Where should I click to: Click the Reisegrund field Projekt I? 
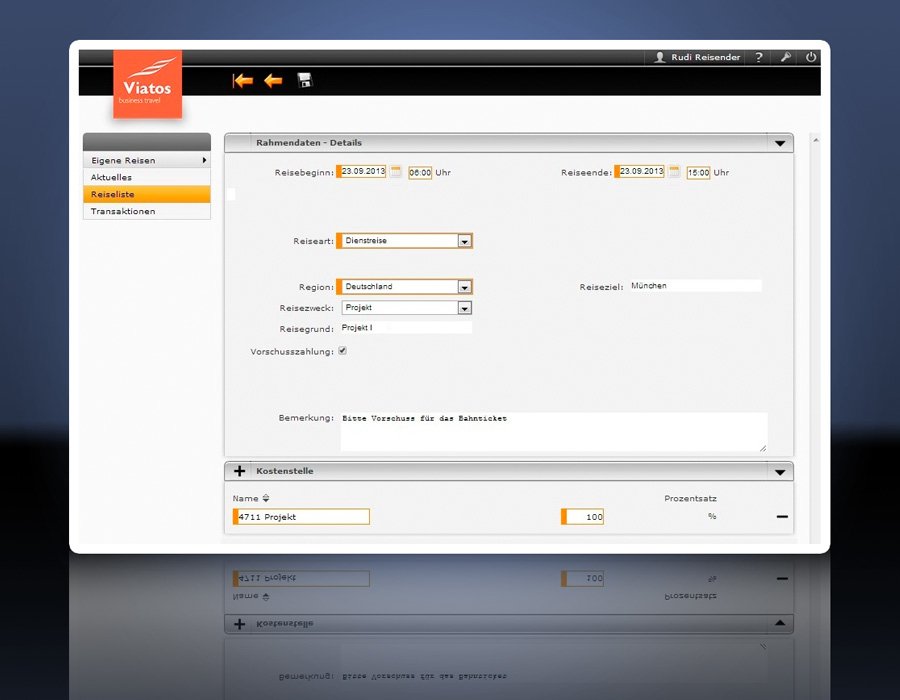[x=406, y=328]
